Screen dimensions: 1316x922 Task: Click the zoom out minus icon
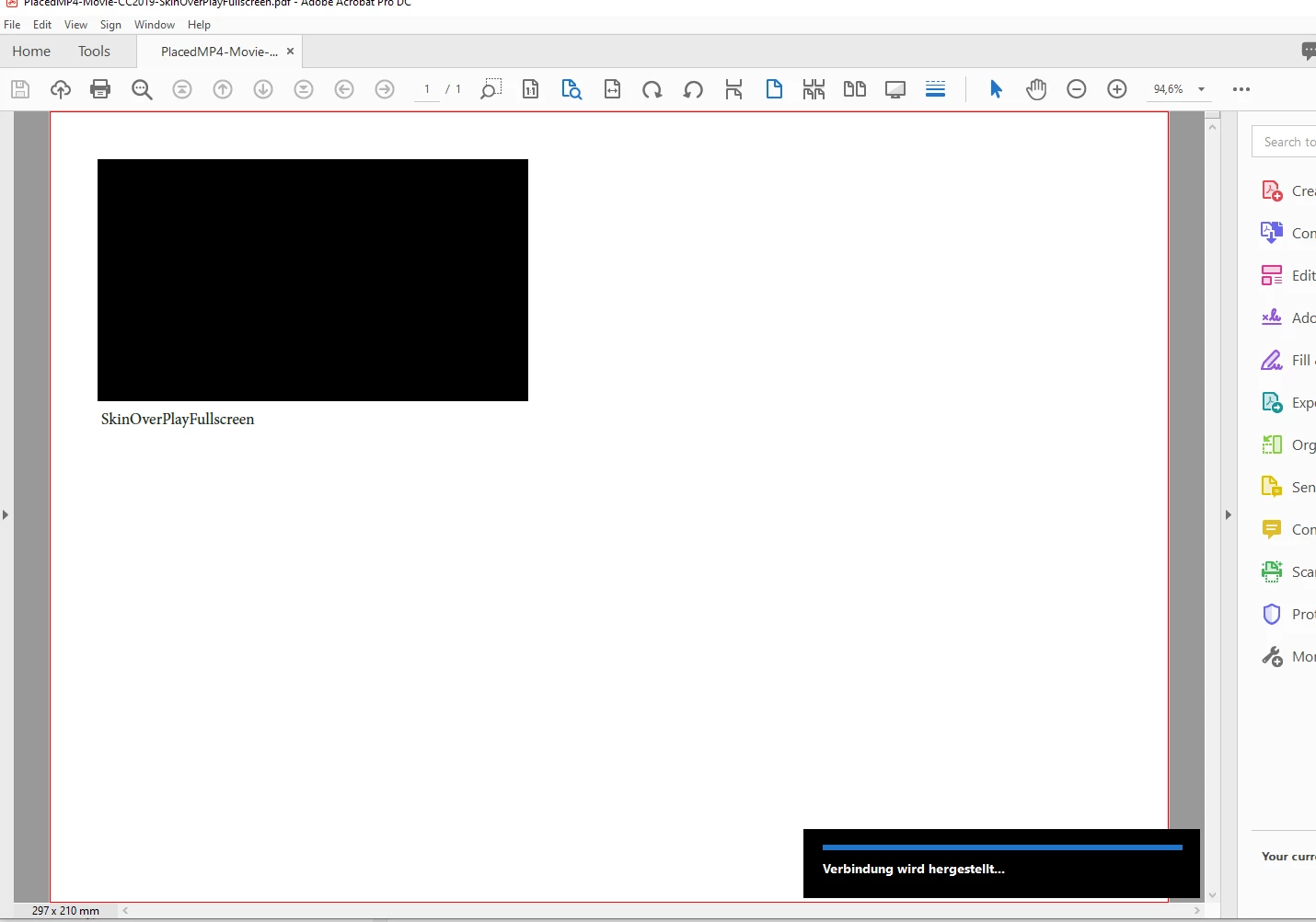(x=1077, y=89)
